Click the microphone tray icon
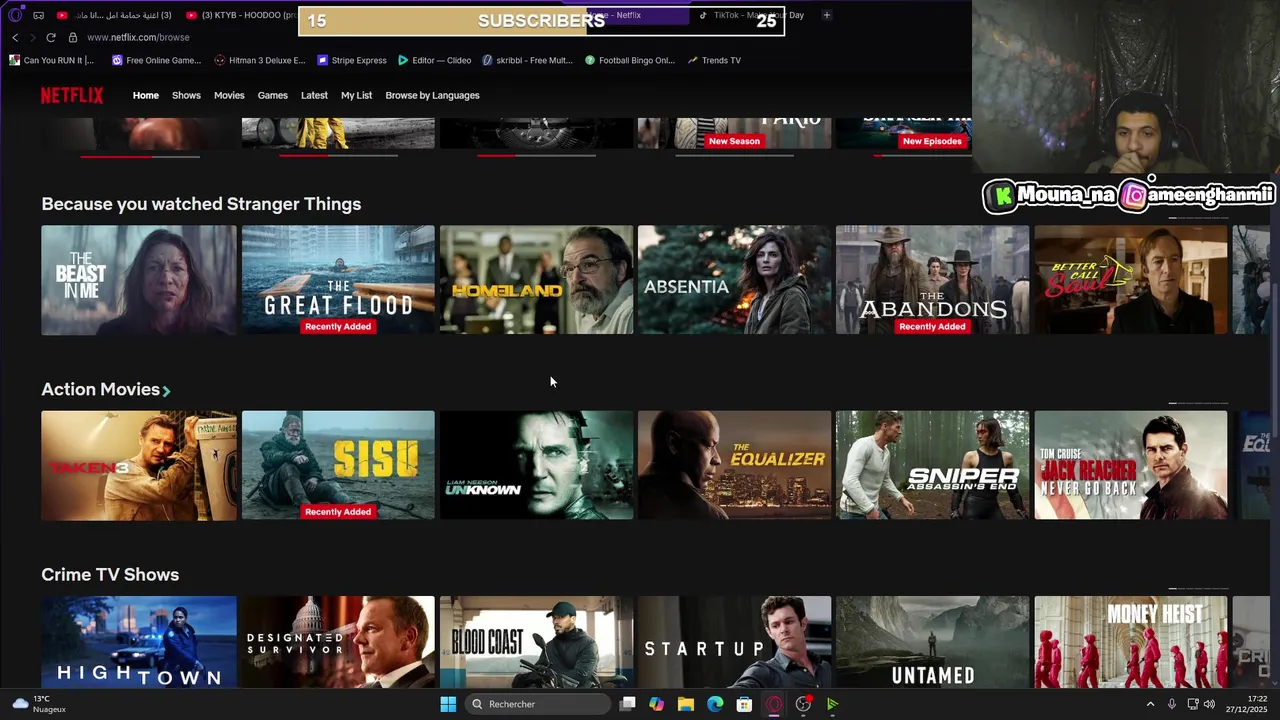Image resolution: width=1280 pixels, height=720 pixels. point(1171,704)
